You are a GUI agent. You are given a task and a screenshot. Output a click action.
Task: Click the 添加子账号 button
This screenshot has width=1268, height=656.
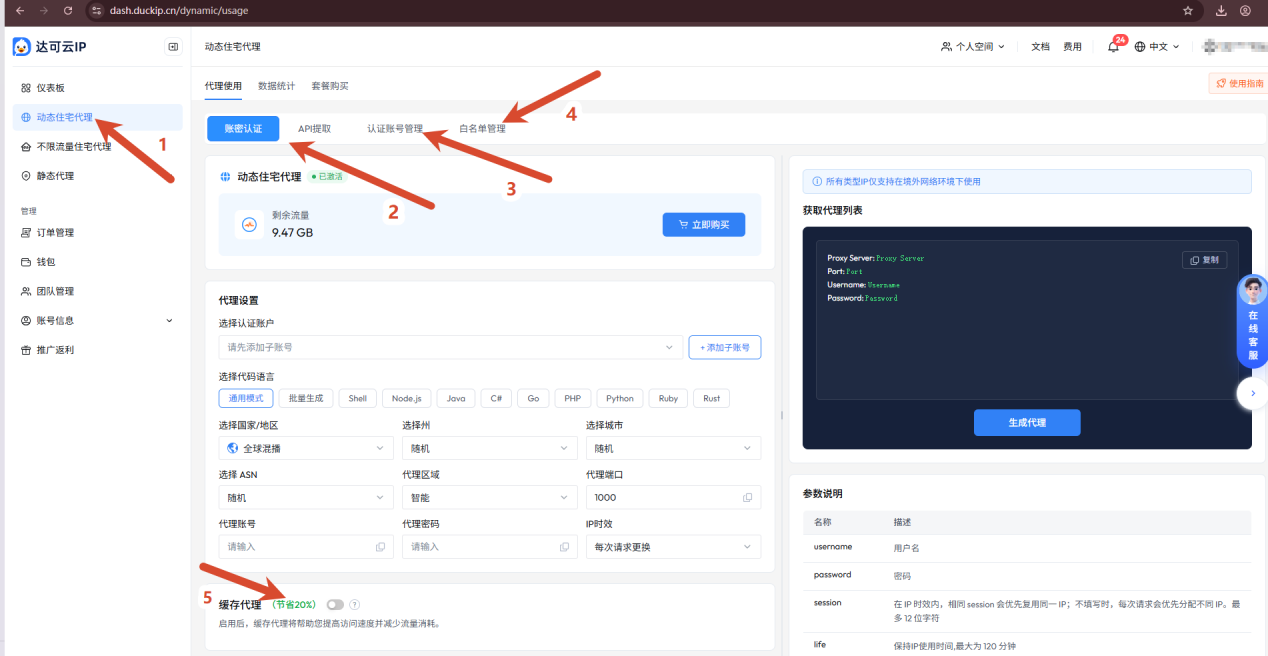point(725,347)
